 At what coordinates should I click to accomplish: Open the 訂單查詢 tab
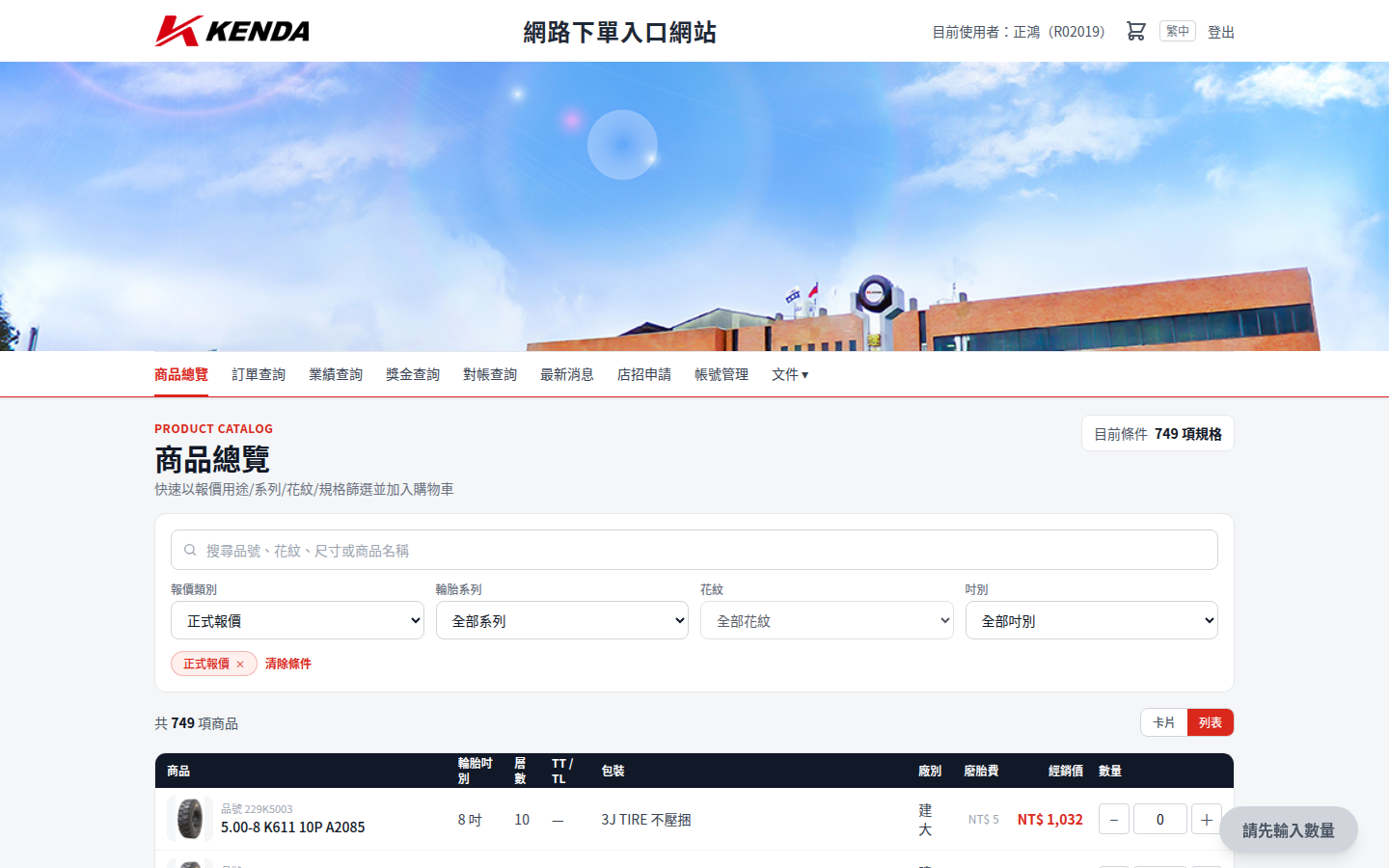(259, 374)
